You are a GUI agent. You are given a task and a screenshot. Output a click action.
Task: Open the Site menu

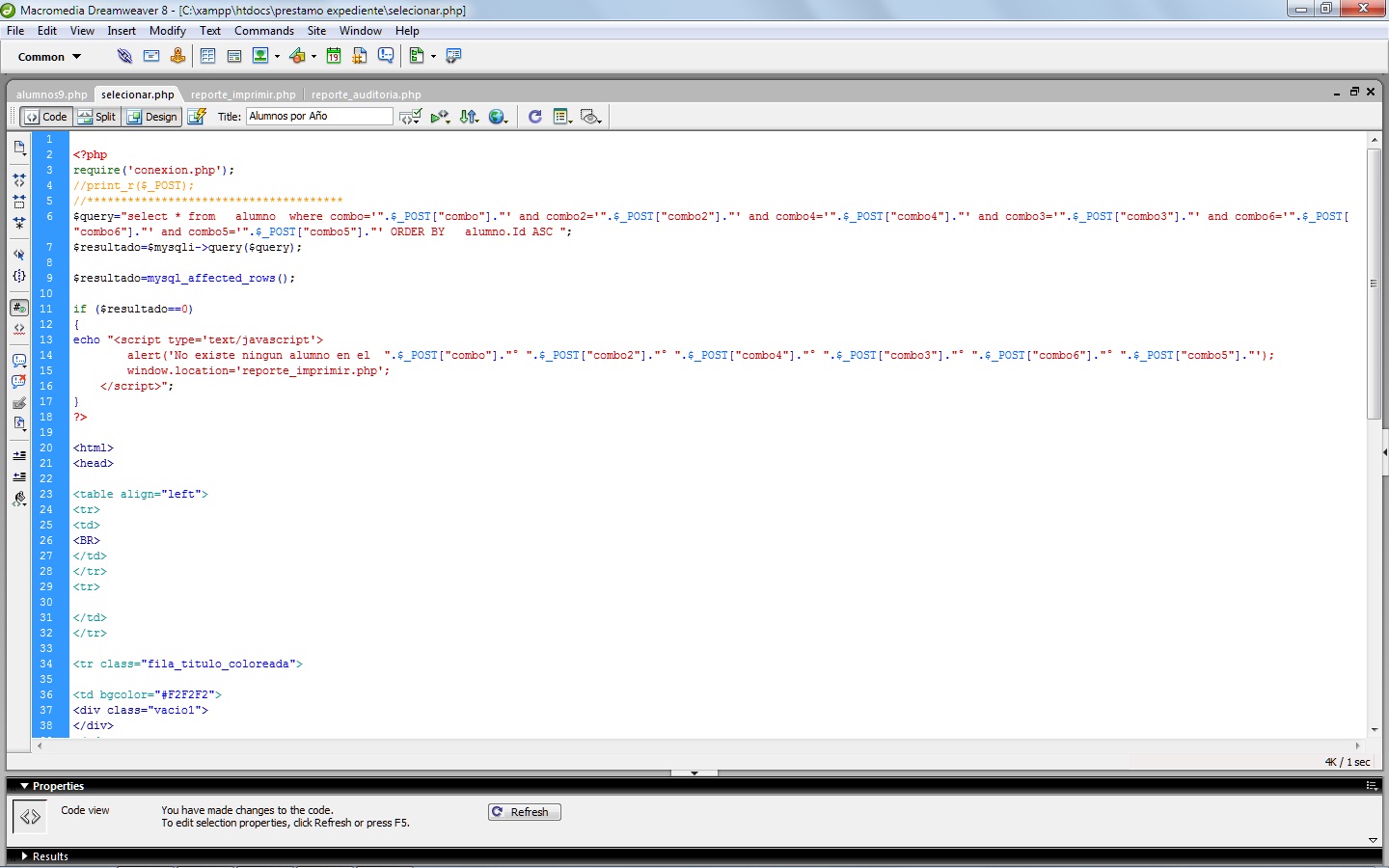tap(316, 31)
